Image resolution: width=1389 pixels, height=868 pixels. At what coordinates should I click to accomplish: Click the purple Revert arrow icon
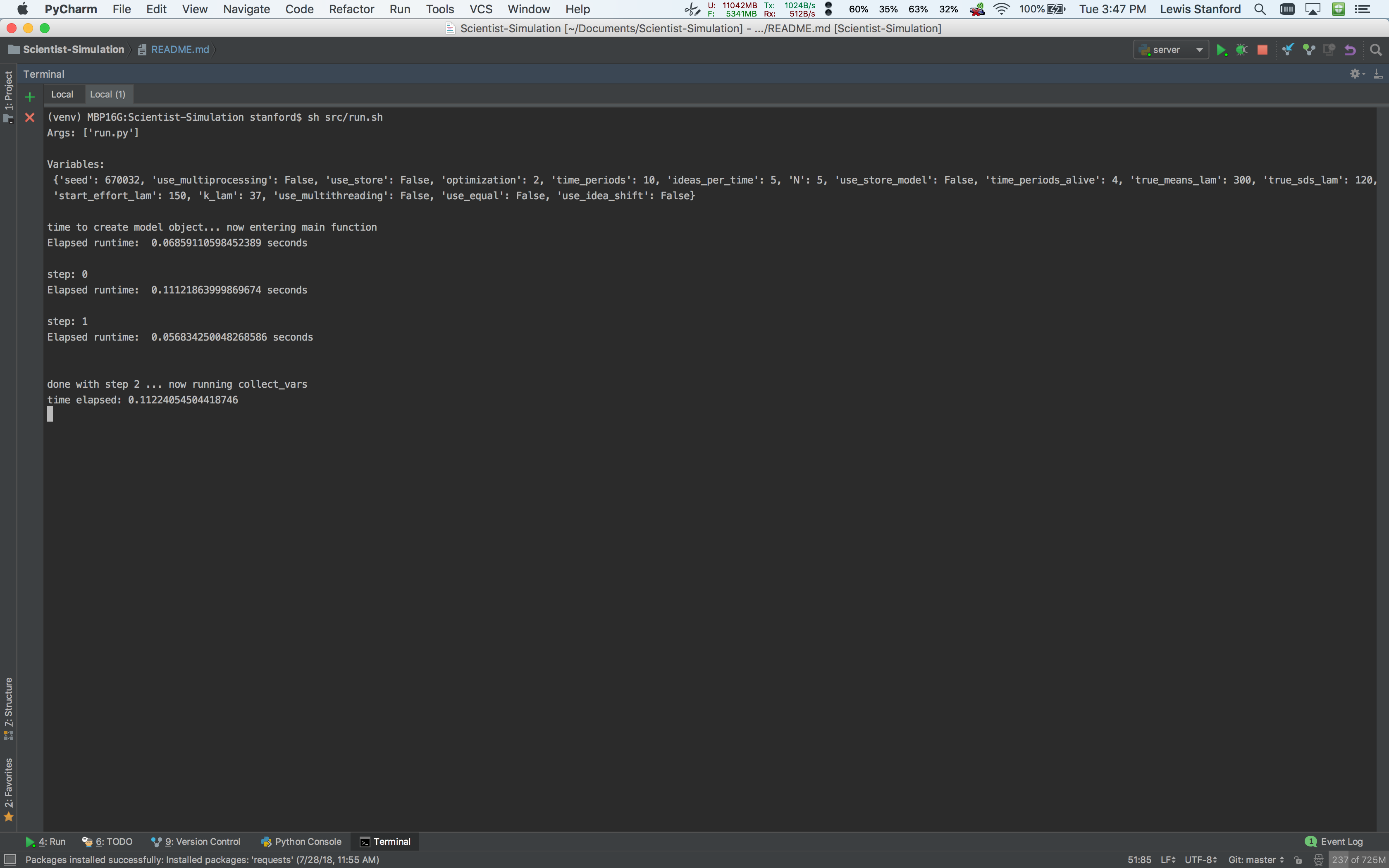(1350, 50)
